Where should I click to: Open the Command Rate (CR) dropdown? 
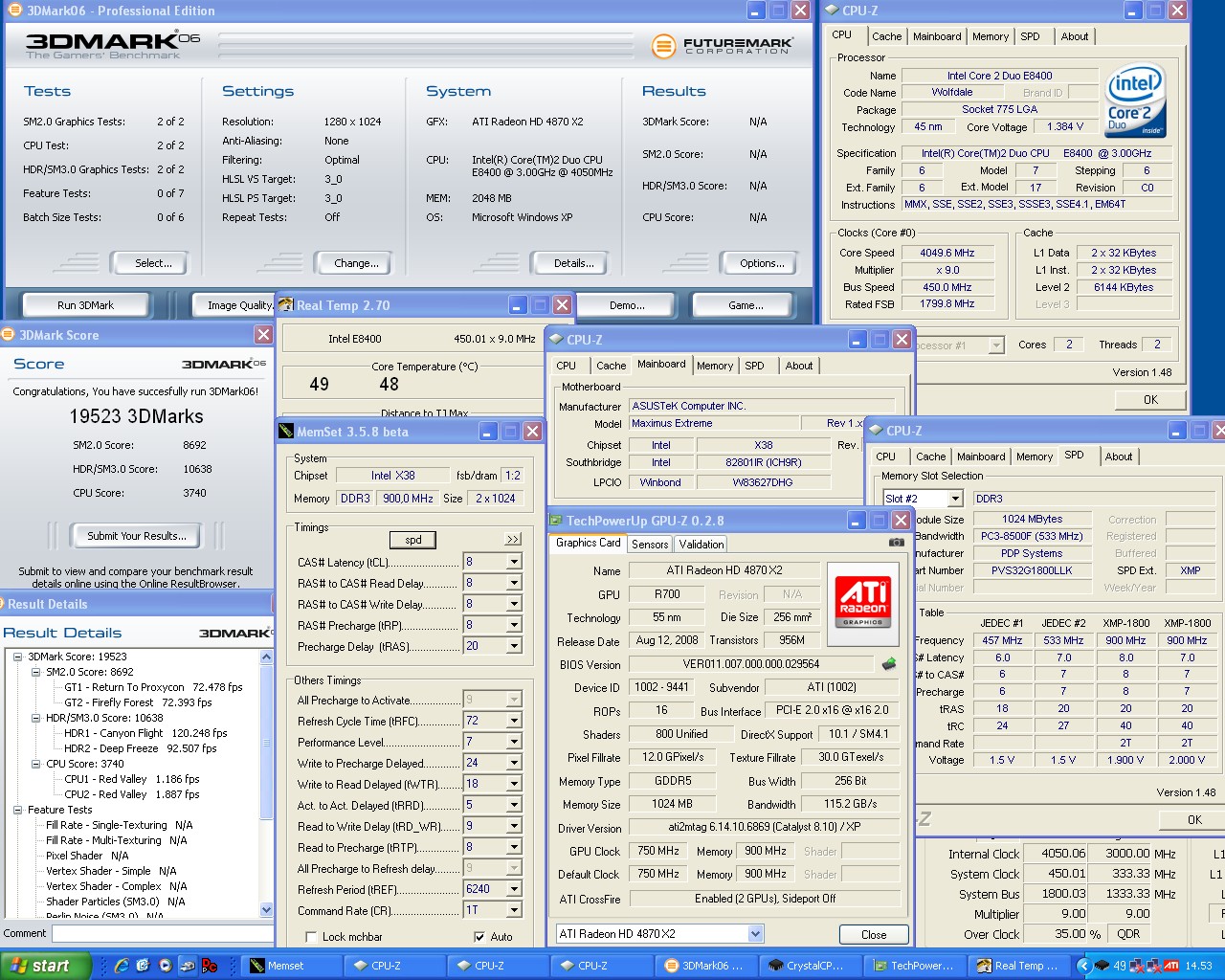click(514, 910)
